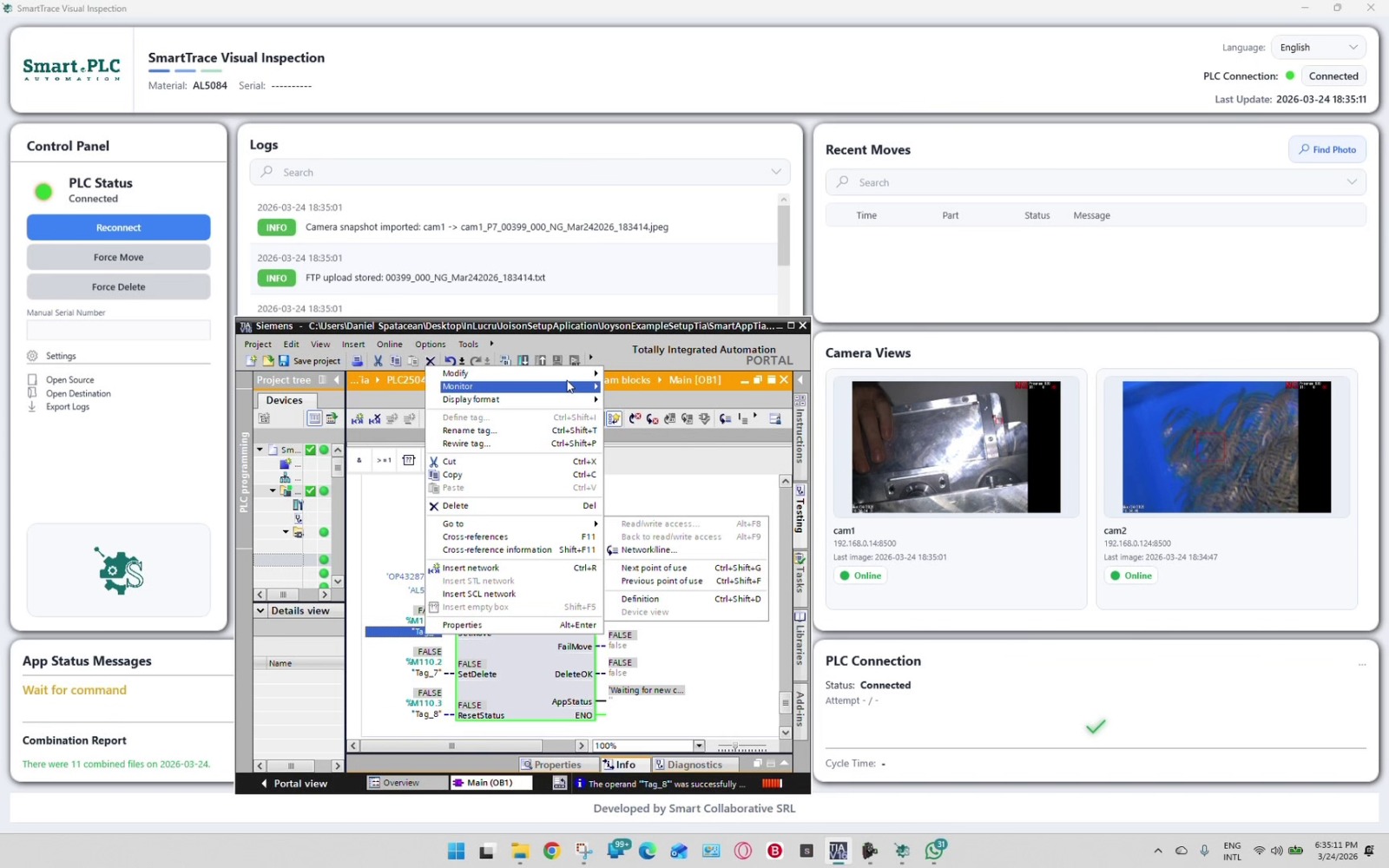Screen dimensions: 1389x868
Task: Click the Redo arrow in TIA Portal toolbar
Action: click(x=476, y=361)
